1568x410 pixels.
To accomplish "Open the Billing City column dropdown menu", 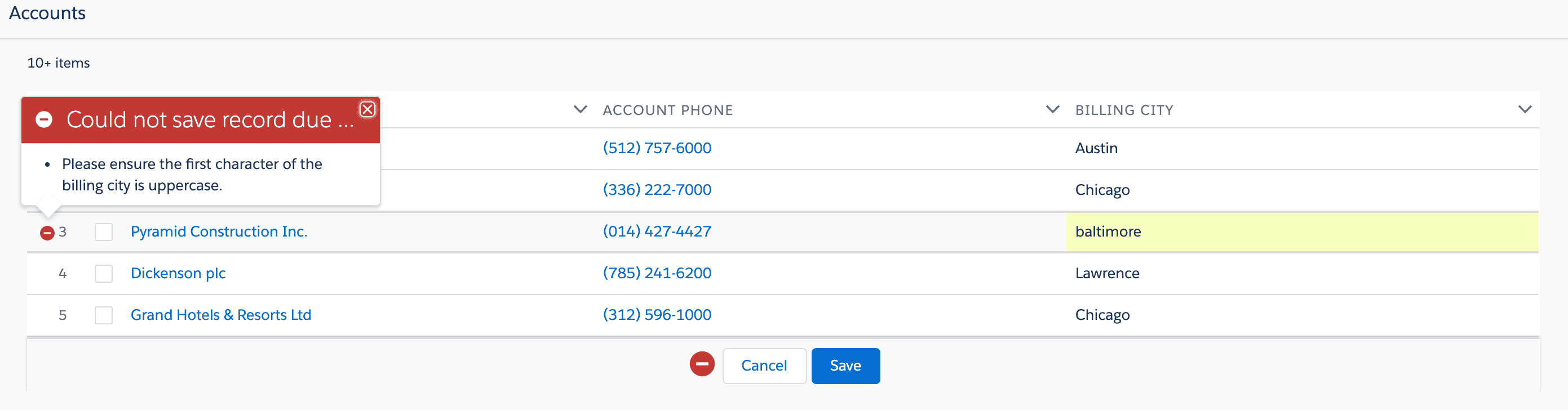I will 1524,109.
